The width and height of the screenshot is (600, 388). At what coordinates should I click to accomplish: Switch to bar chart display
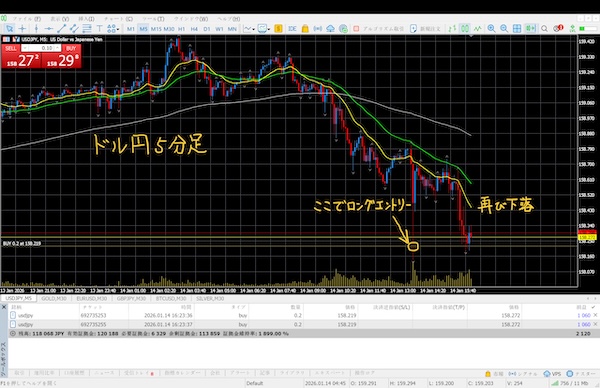tap(452, 29)
